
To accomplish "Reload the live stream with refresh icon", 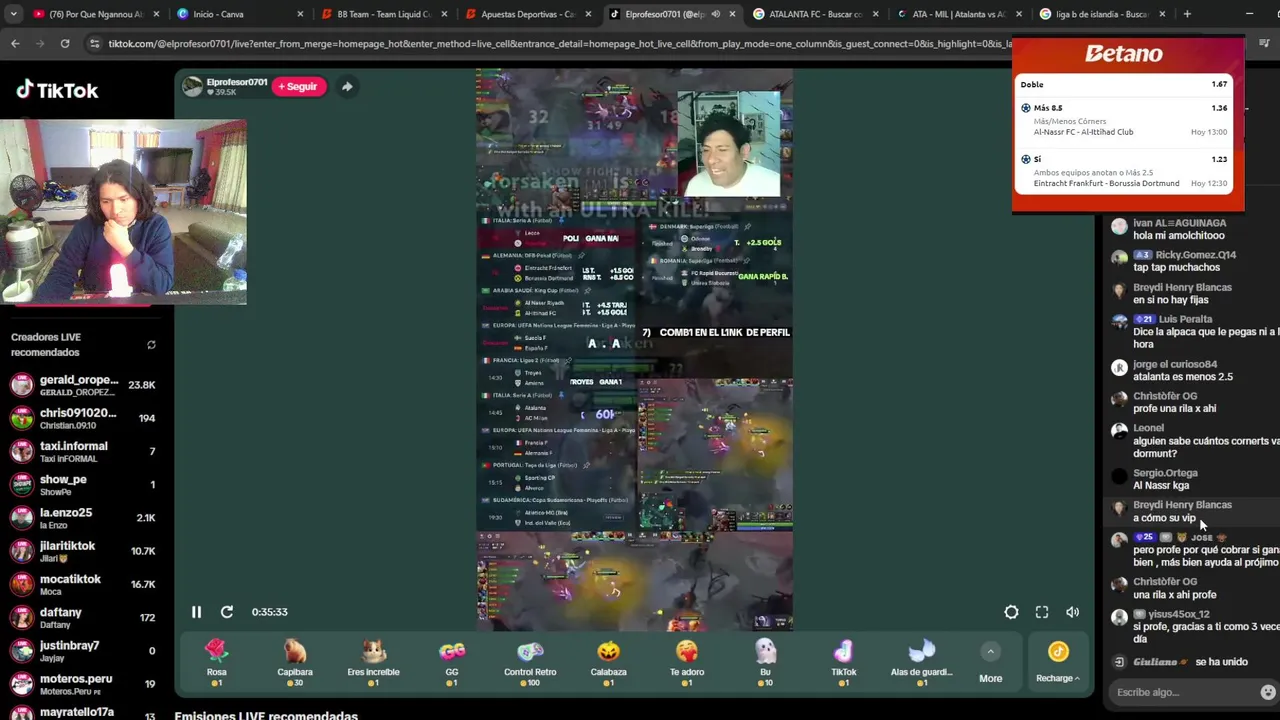I will click(x=227, y=612).
